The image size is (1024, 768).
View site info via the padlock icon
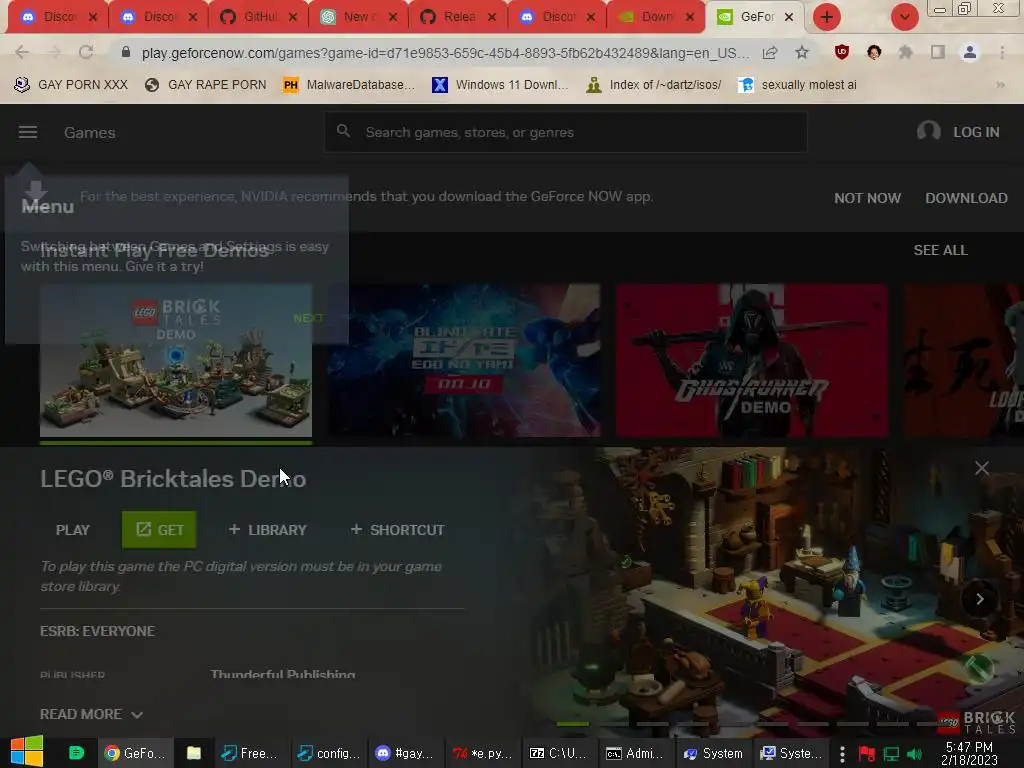pos(126,52)
